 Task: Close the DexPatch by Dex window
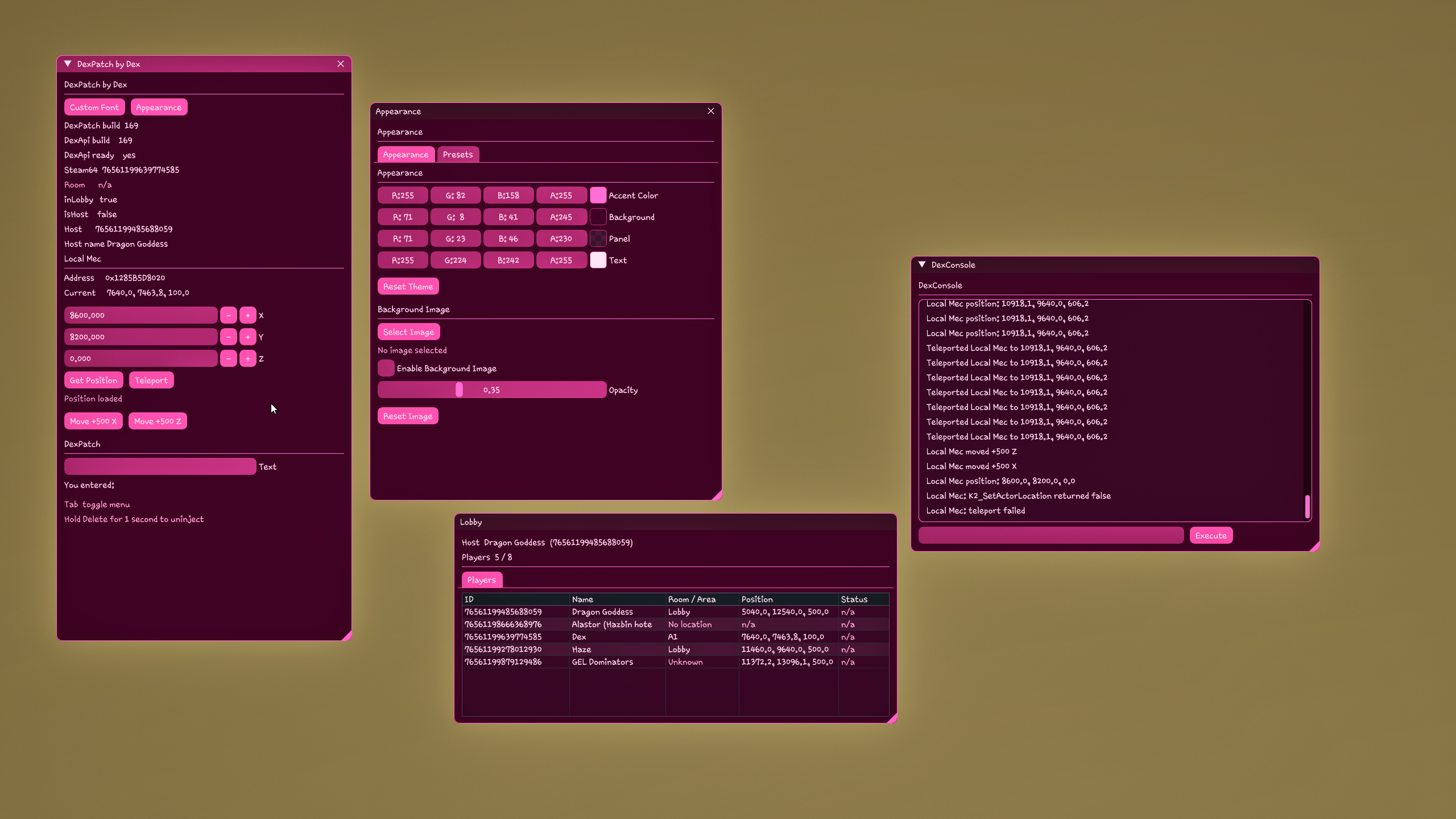pyautogui.click(x=341, y=64)
